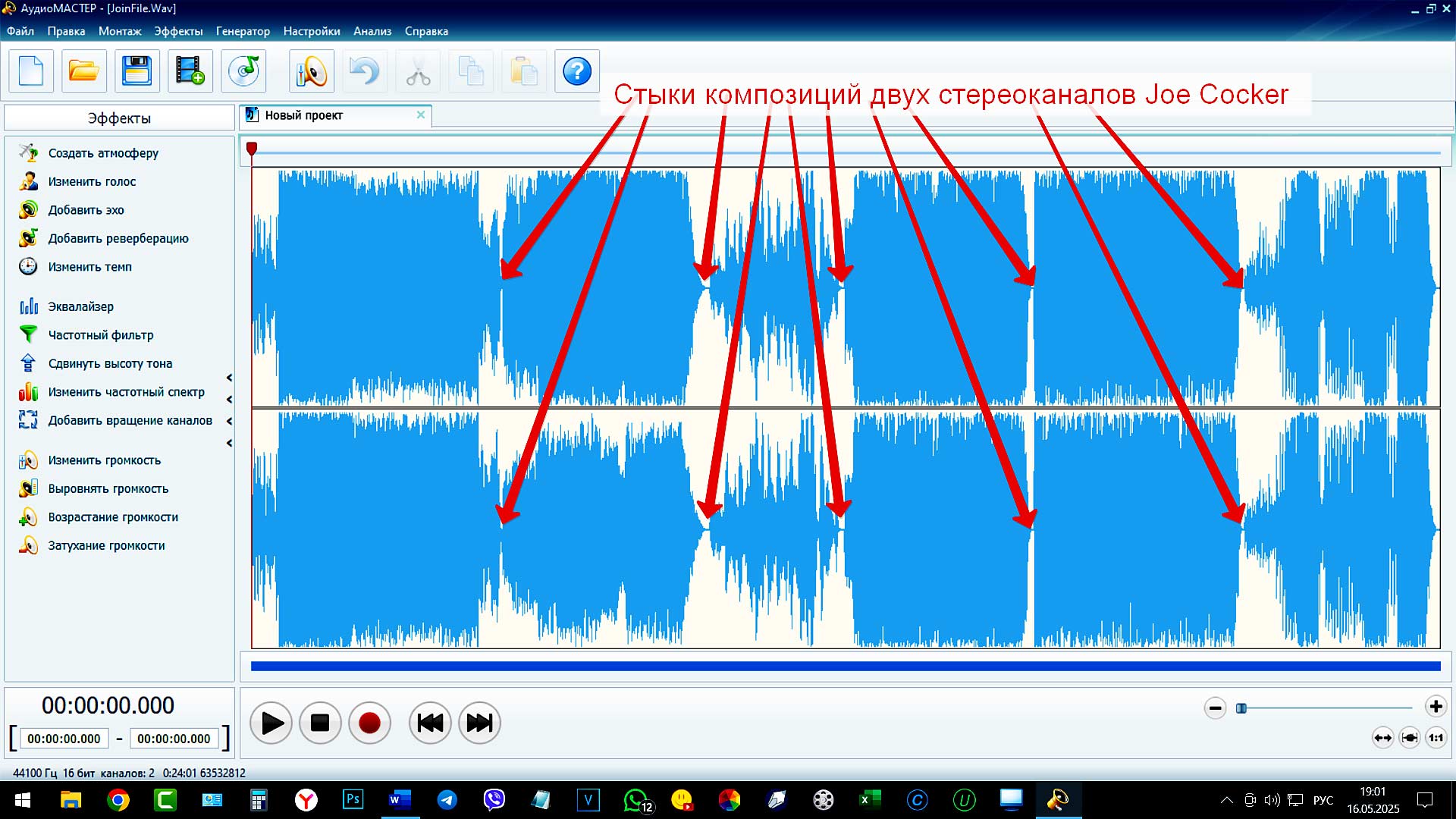Jump to the end of the track
This screenshot has width=1456, height=819.
[x=479, y=723]
